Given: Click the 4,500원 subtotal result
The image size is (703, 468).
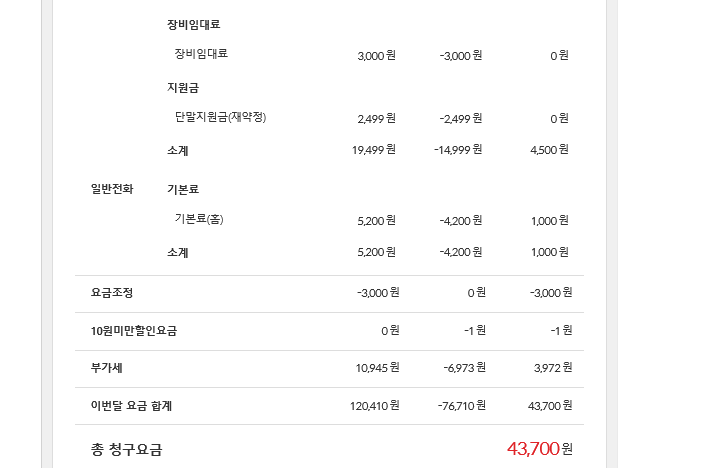Looking at the screenshot, I should [551, 150].
